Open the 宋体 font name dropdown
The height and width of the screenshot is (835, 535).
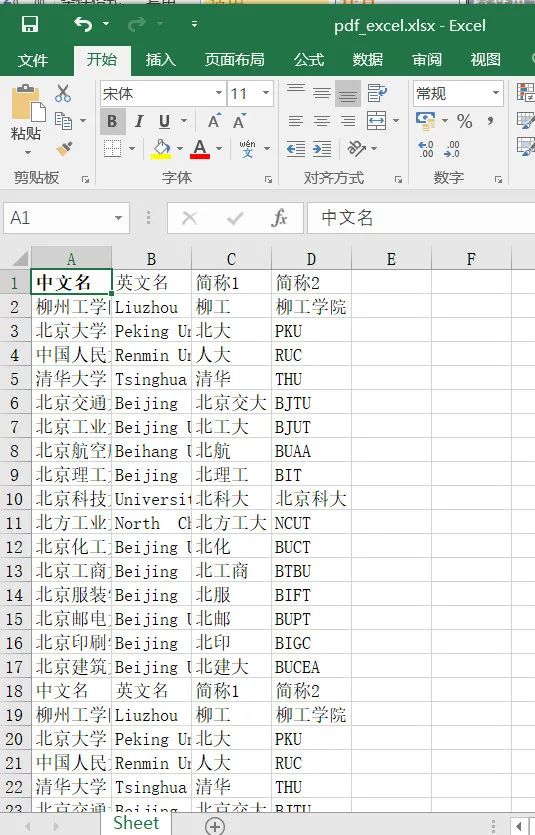[218, 93]
